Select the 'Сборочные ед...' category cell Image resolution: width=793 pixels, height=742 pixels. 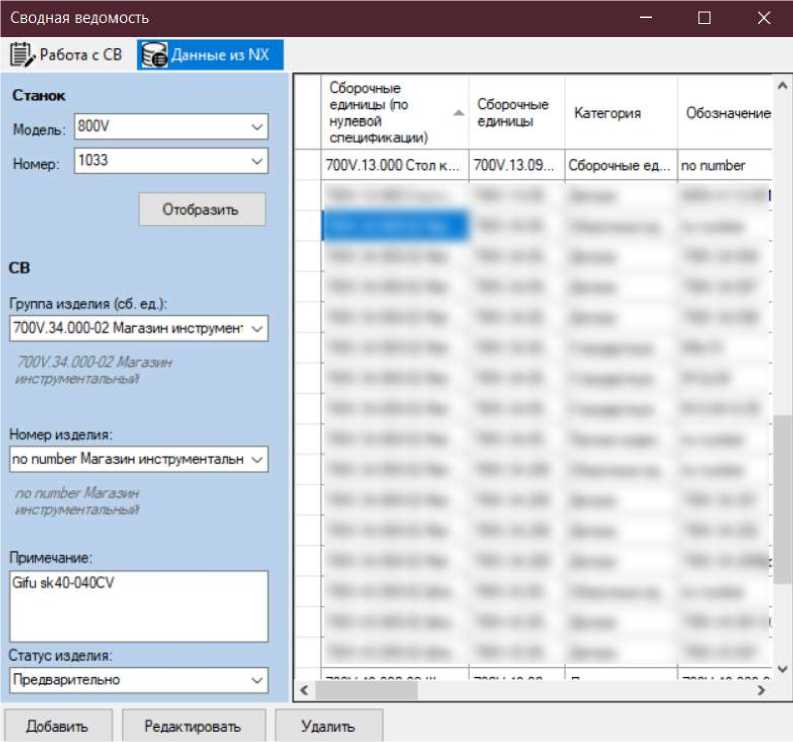621,165
